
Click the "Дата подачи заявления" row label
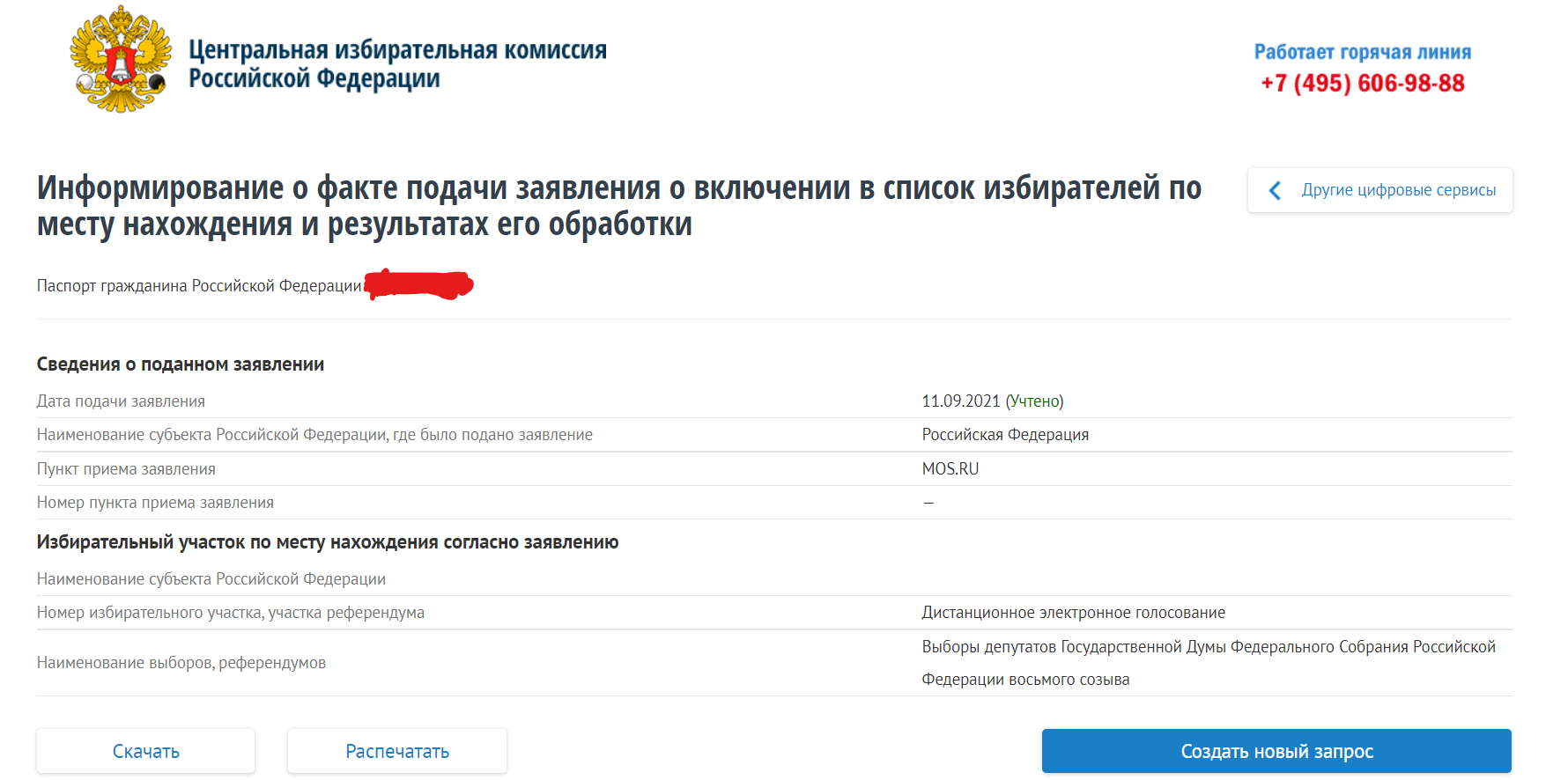121,401
